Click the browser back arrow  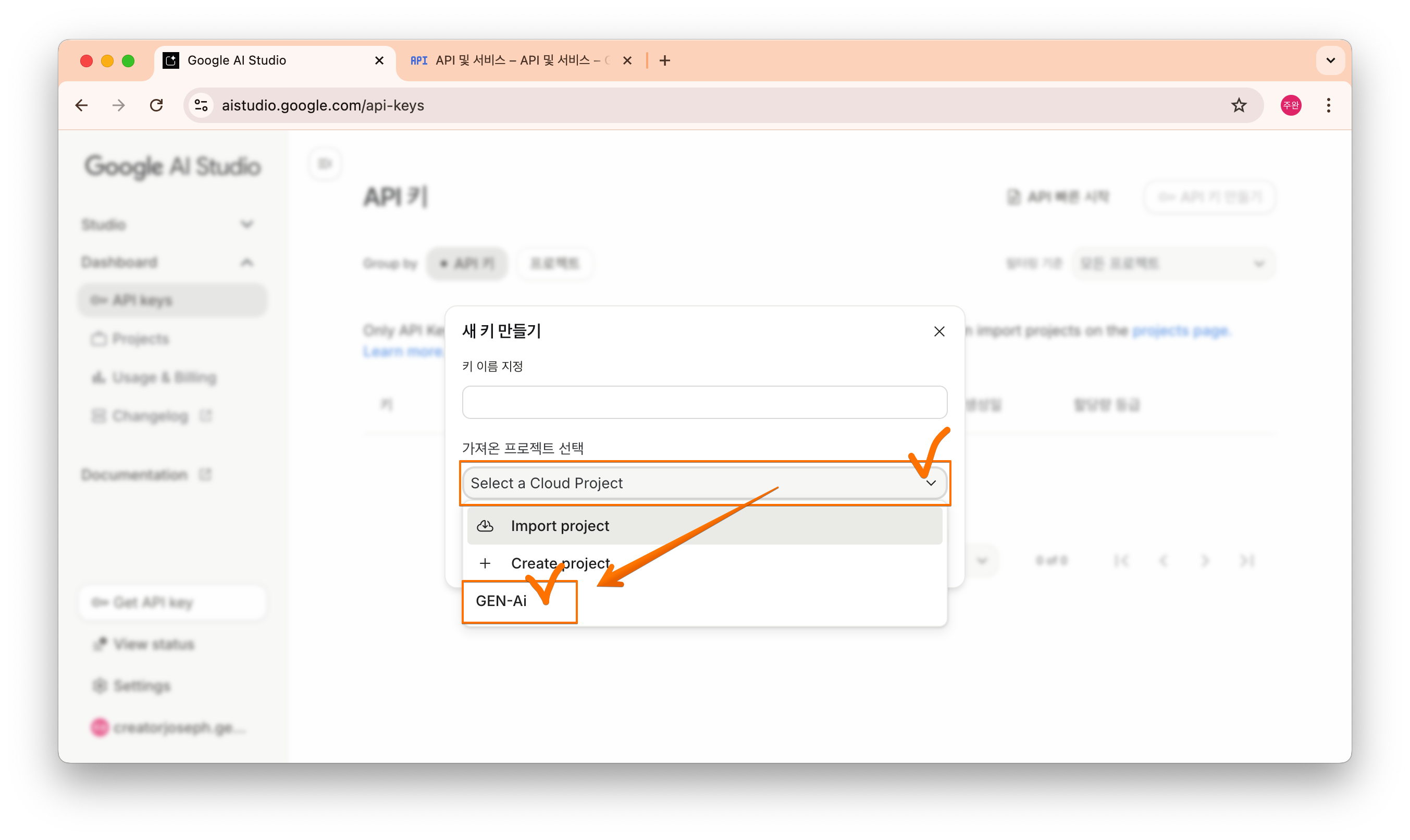(x=81, y=105)
